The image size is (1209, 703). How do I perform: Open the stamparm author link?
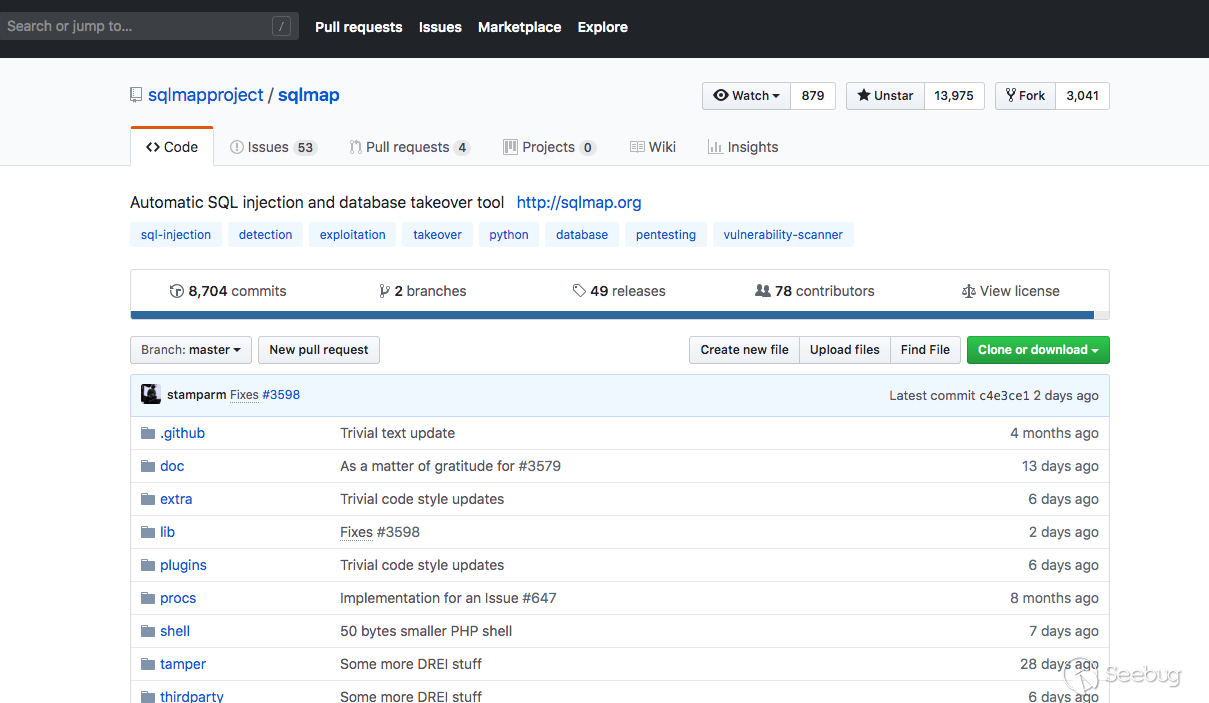197,395
